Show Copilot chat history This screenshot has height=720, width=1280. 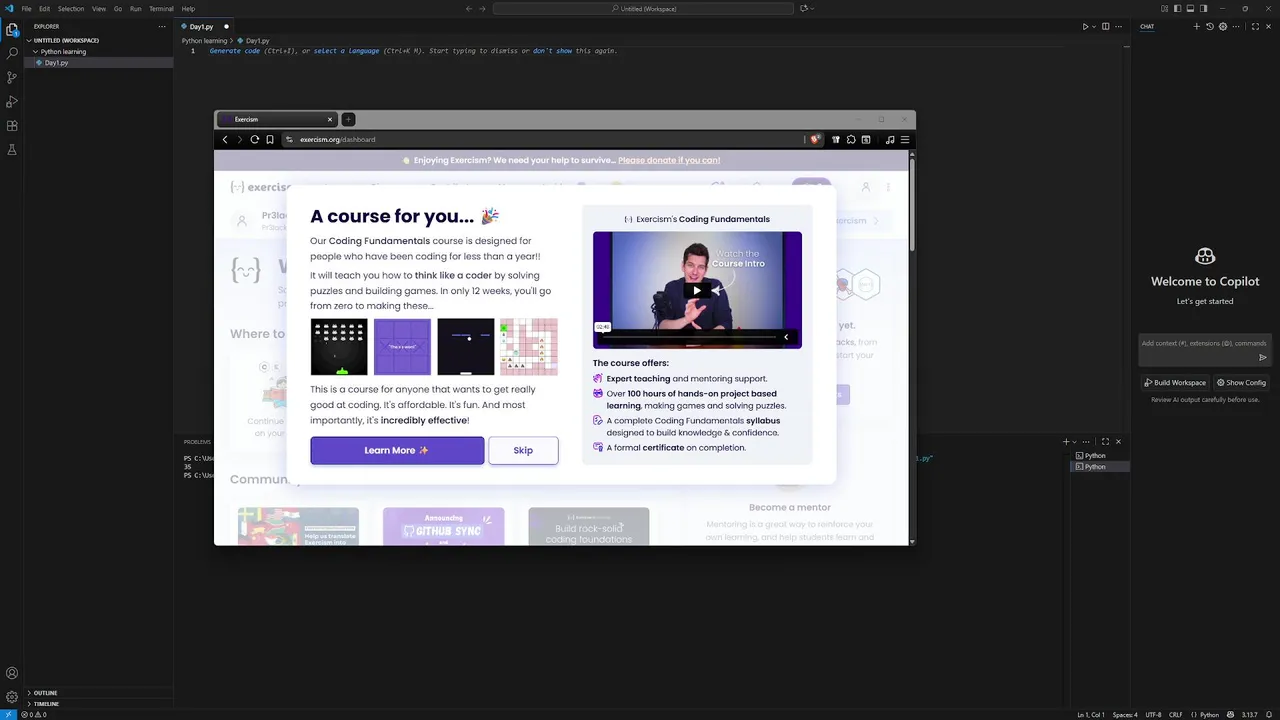click(x=1210, y=26)
